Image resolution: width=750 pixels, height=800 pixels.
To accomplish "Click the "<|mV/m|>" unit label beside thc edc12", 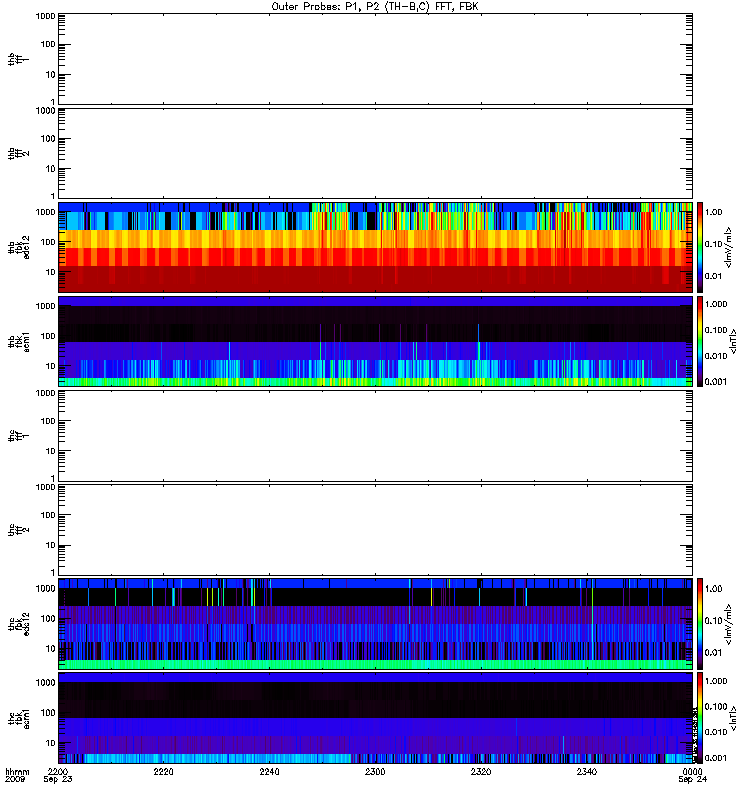I will pos(729,624).
